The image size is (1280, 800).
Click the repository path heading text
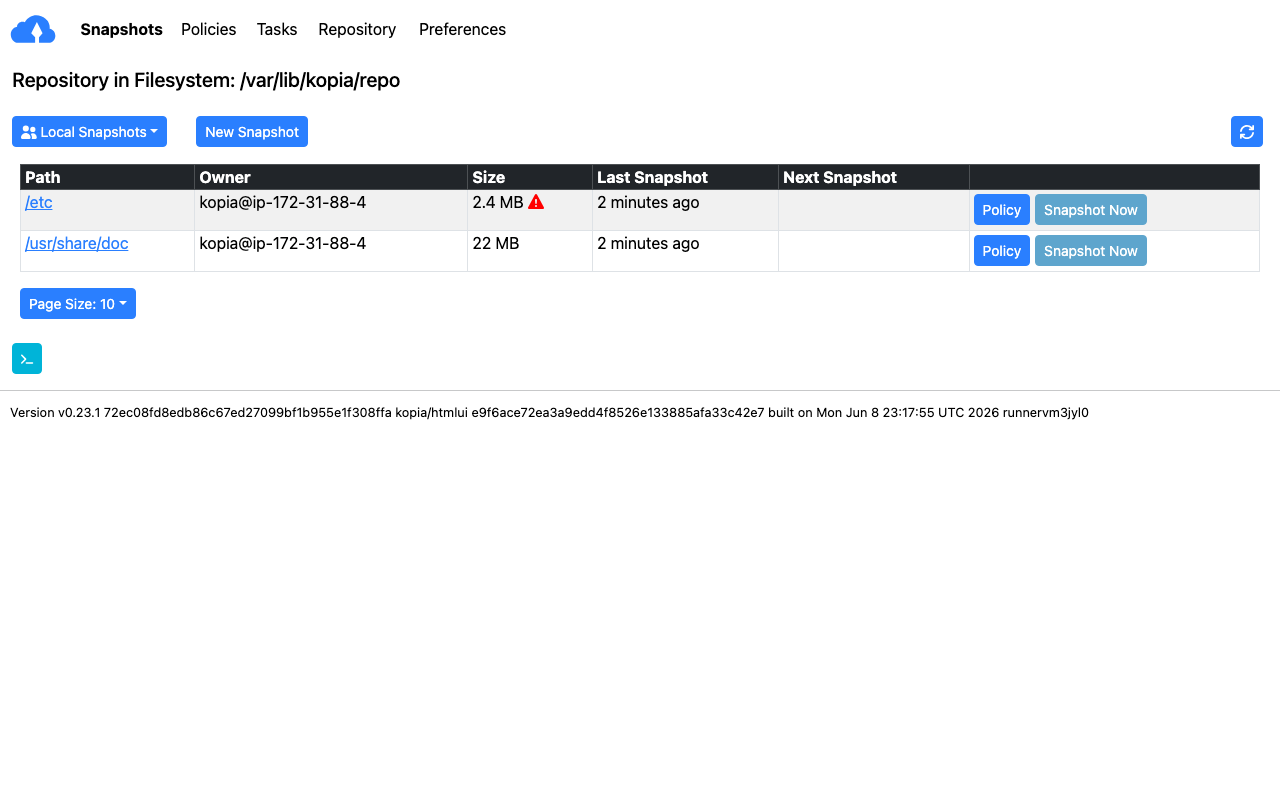pos(206,80)
